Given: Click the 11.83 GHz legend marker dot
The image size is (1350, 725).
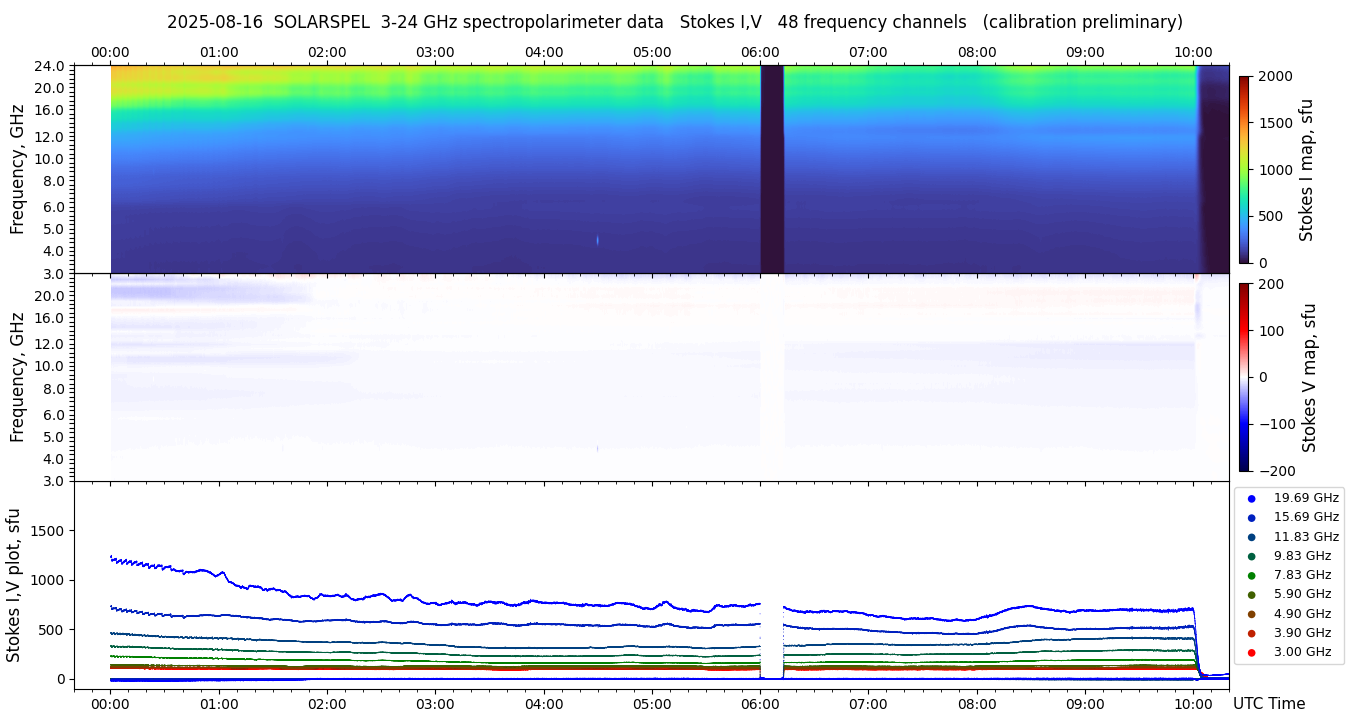Looking at the screenshot, I should point(1251,537).
